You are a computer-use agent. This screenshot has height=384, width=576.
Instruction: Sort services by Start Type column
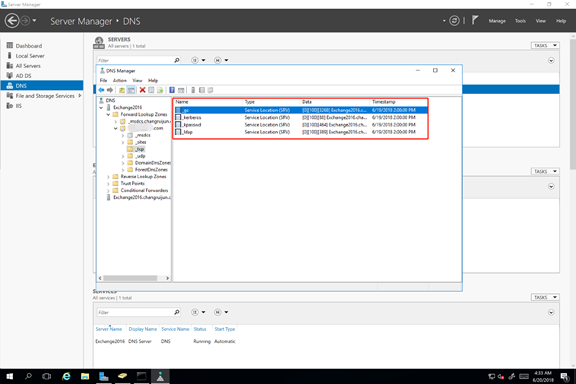tap(224, 329)
